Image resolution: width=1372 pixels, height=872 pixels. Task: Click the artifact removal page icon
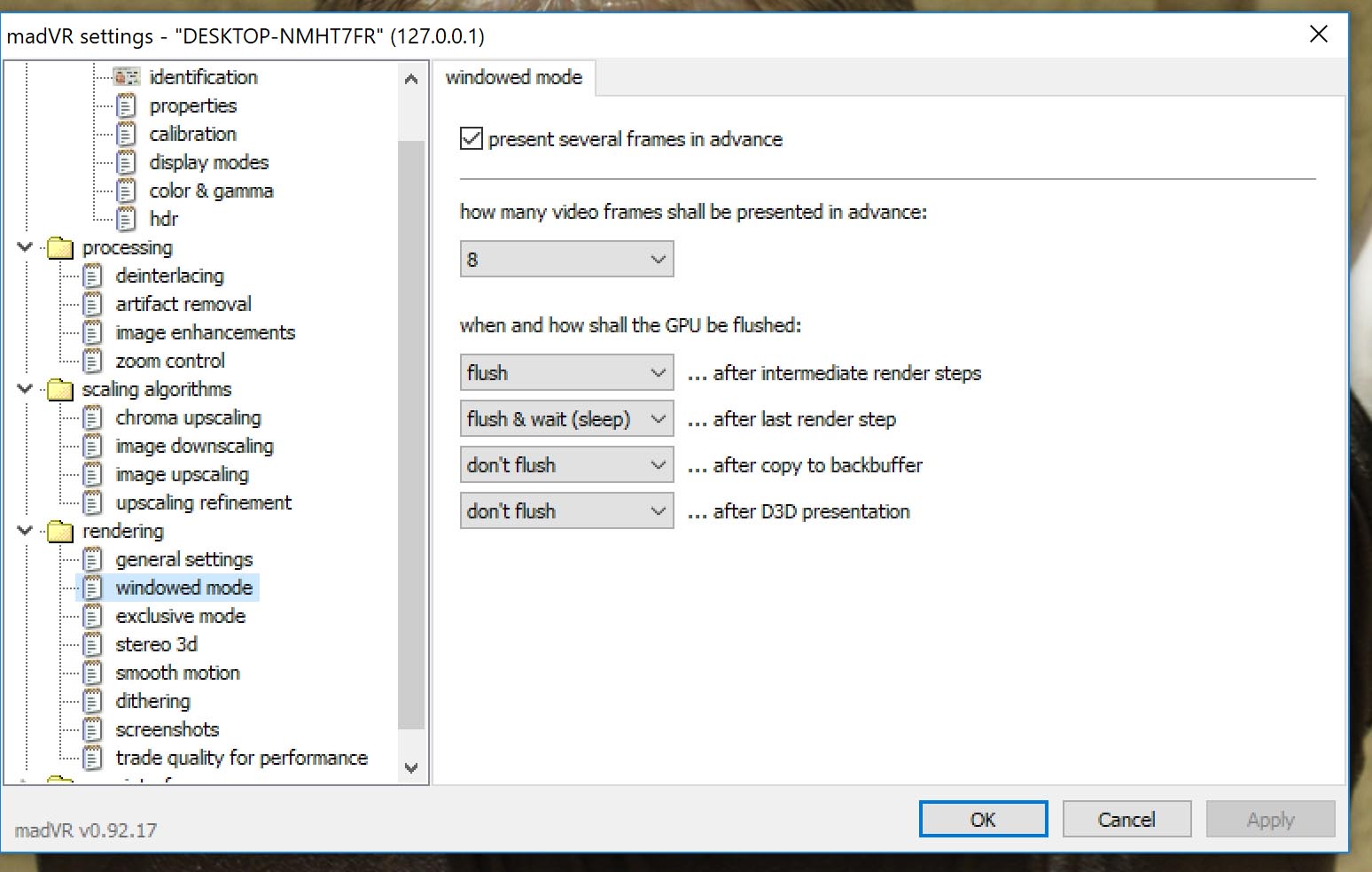click(x=93, y=304)
